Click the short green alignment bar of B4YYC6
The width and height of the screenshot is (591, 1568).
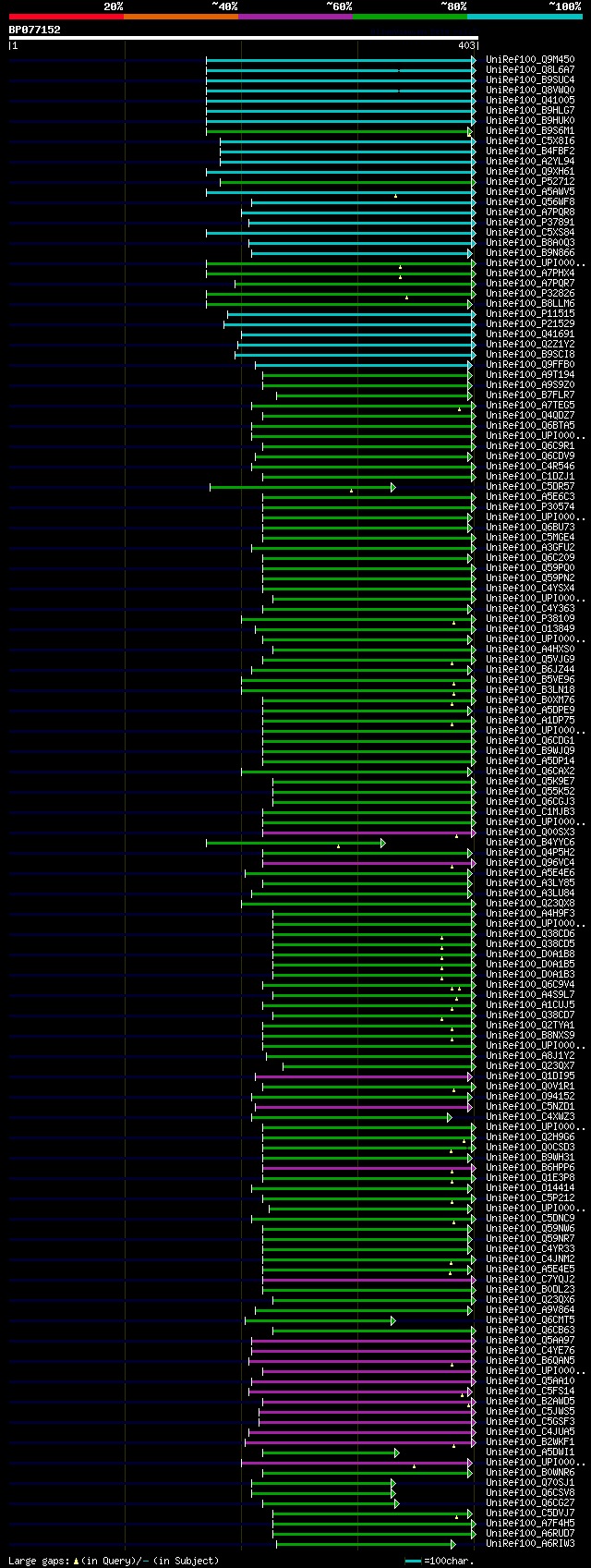click(295, 842)
